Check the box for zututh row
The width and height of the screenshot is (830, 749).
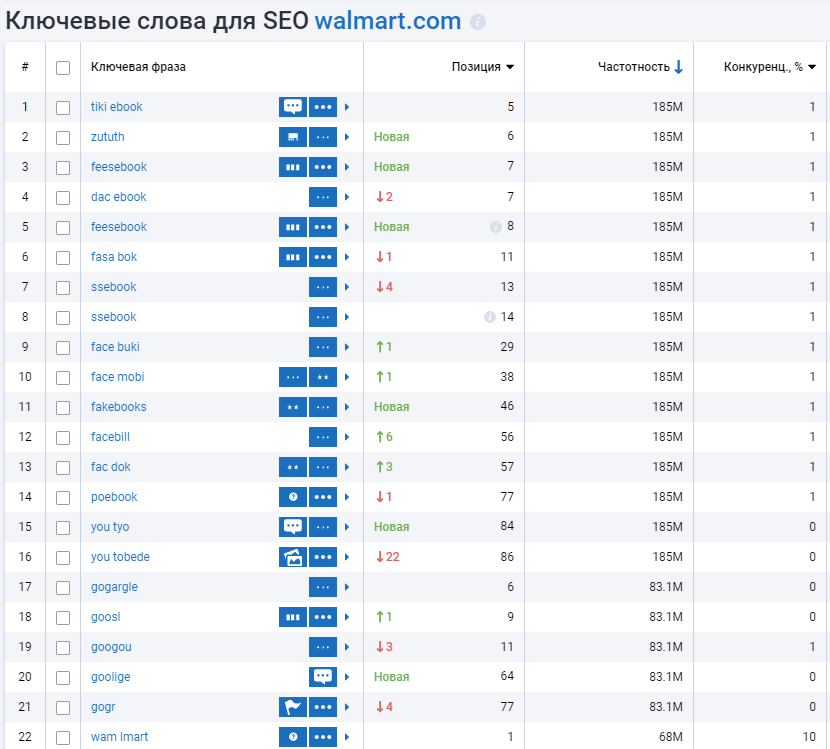click(x=63, y=137)
